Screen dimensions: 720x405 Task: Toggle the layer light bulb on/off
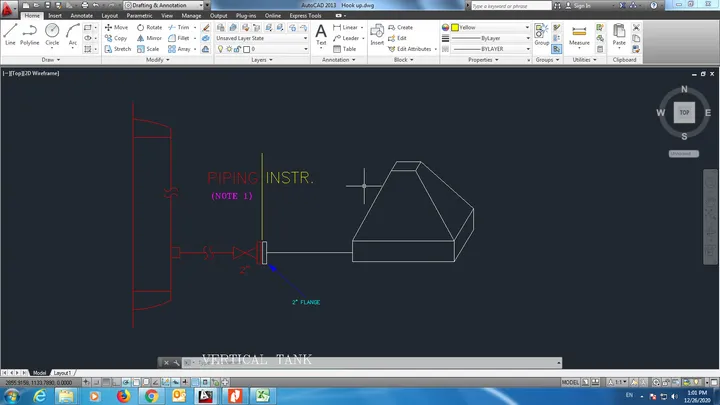[220, 49]
